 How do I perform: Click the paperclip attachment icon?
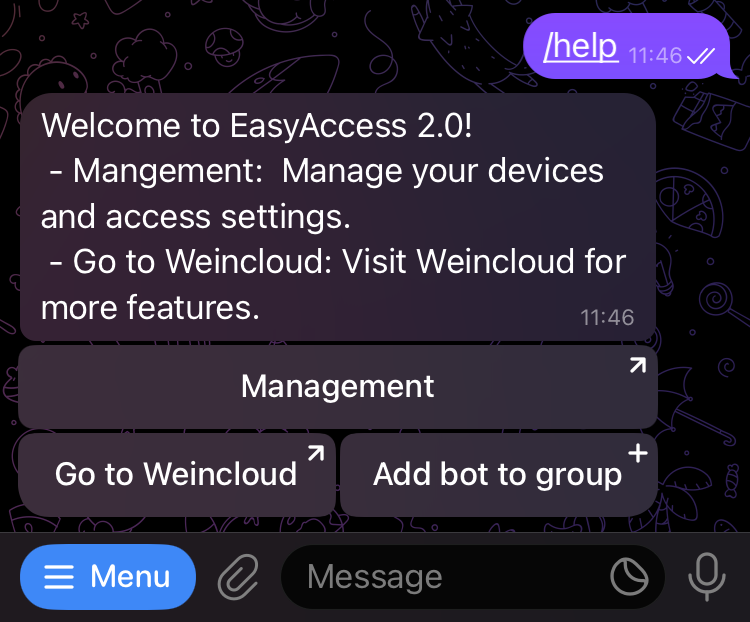238,577
